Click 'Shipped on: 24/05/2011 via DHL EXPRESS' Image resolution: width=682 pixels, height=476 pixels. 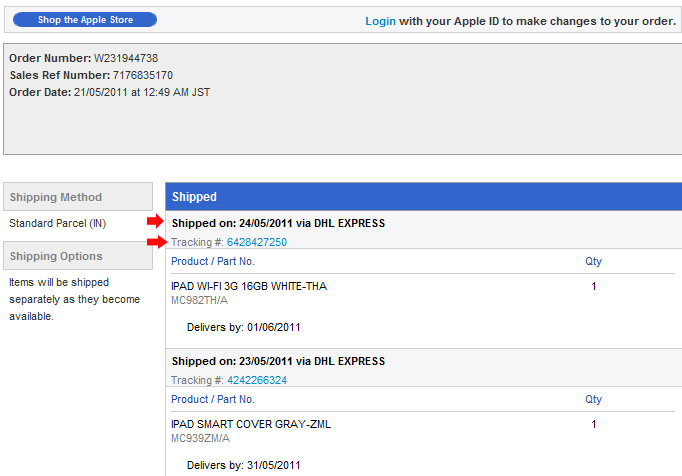pyautogui.click(x=278, y=223)
